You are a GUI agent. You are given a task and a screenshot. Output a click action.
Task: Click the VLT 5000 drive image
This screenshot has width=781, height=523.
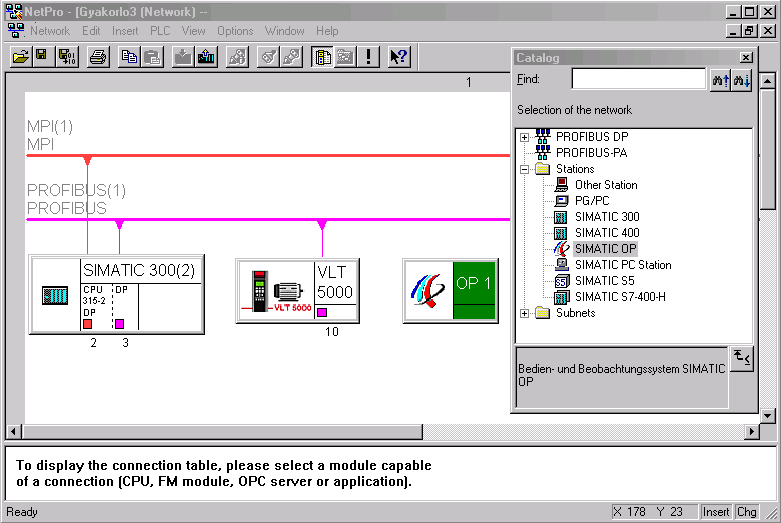pos(276,291)
